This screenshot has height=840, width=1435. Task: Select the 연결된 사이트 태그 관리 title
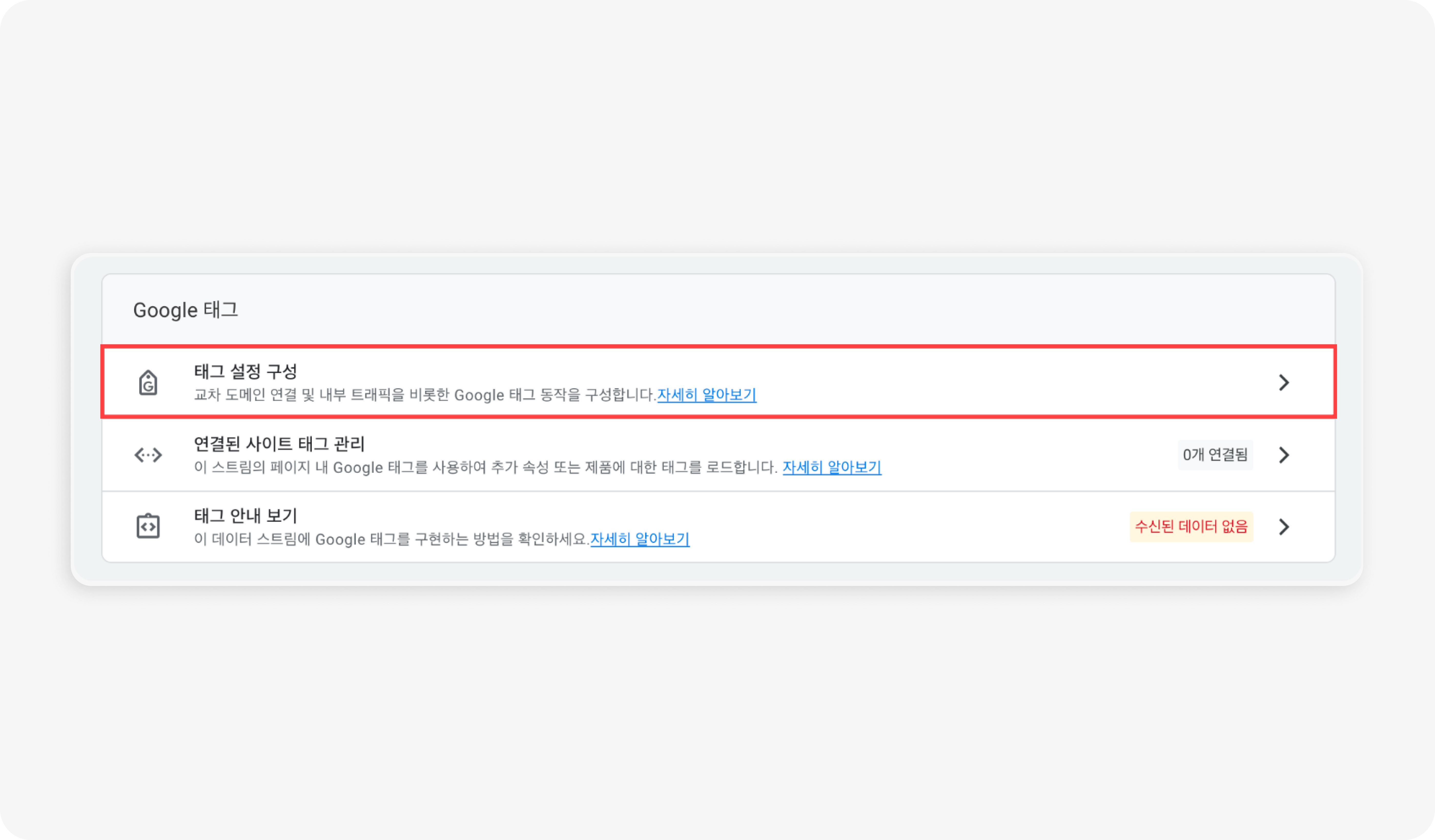click(x=279, y=444)
